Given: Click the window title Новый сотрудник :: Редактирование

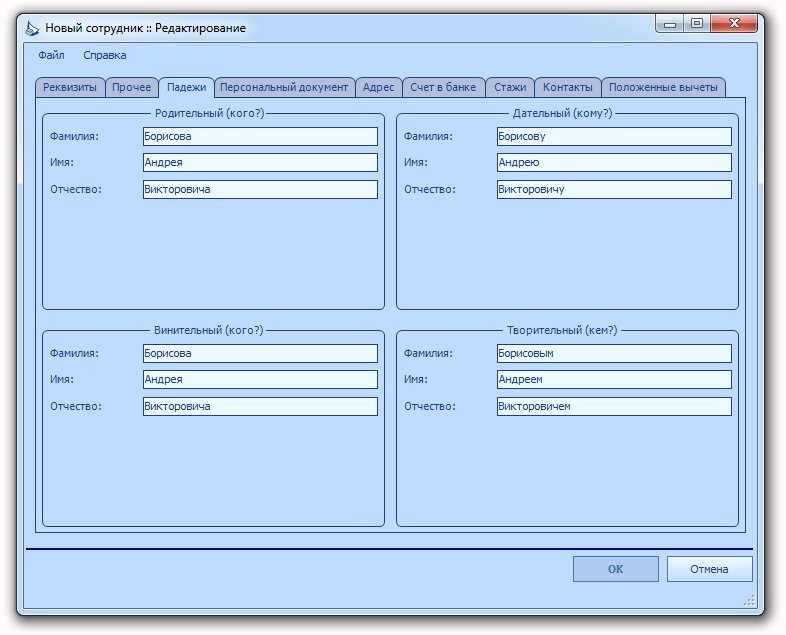Looking at the screenshot, I should tap(145, 28).
